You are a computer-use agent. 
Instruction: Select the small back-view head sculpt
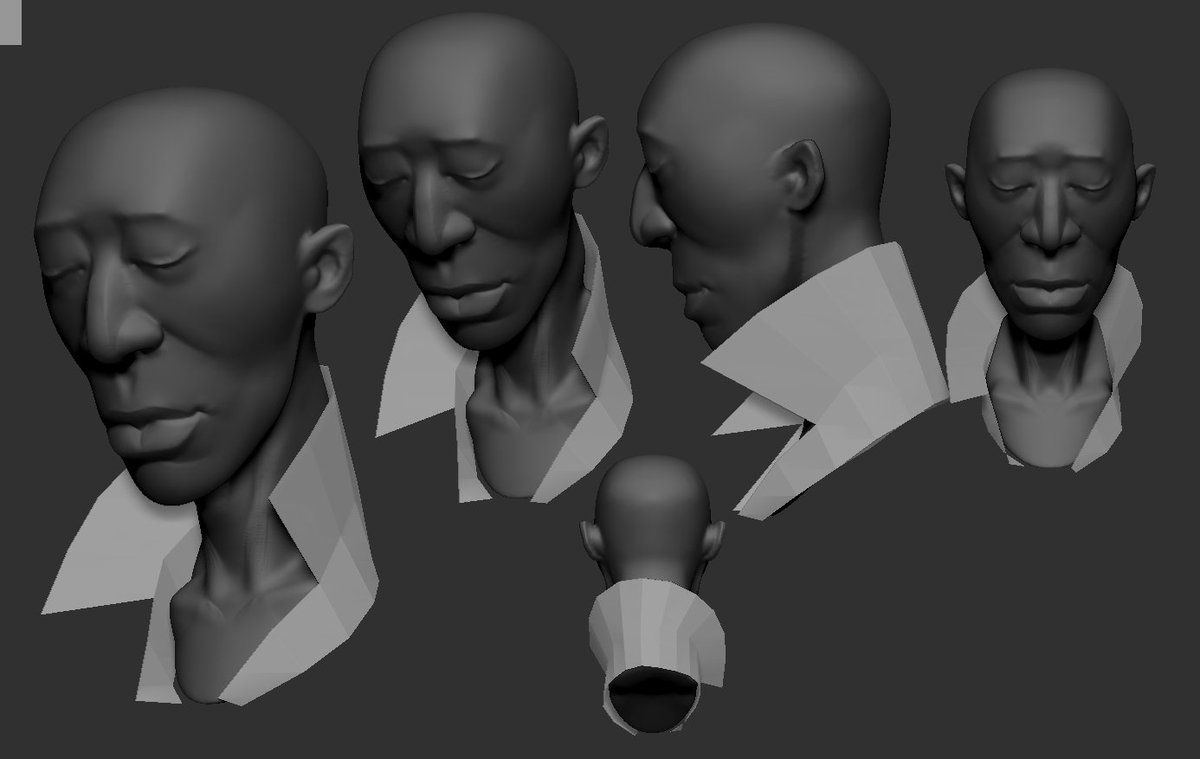[x=653, y=597]
